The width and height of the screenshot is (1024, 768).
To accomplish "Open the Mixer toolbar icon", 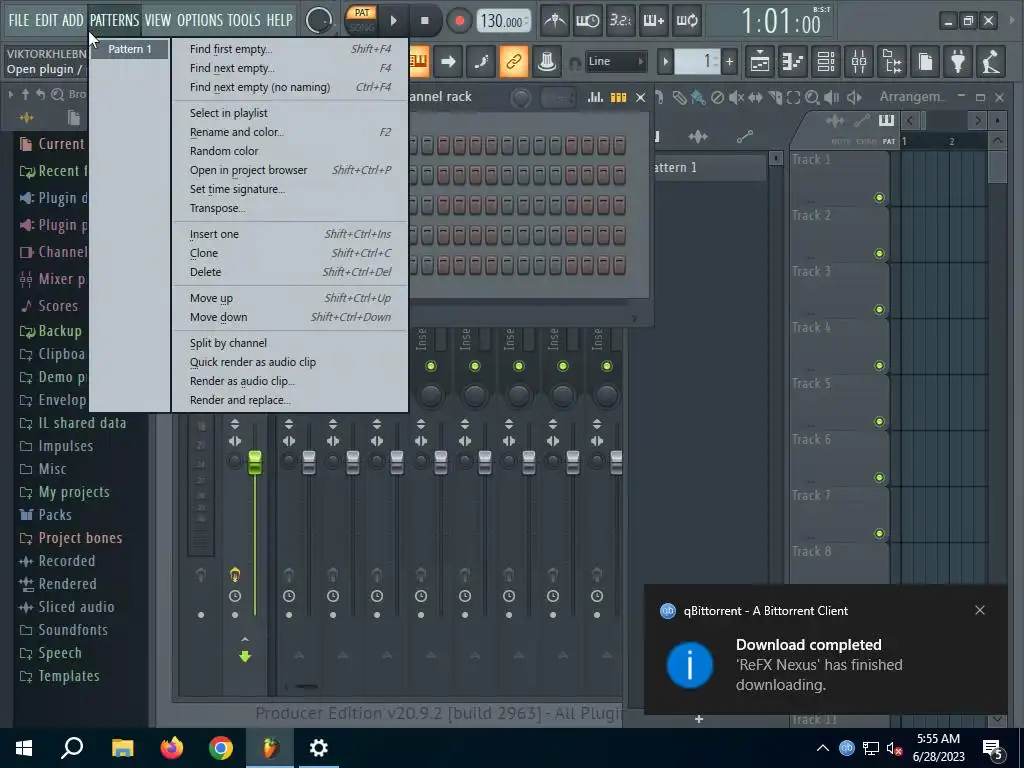I will pos(859,62).
